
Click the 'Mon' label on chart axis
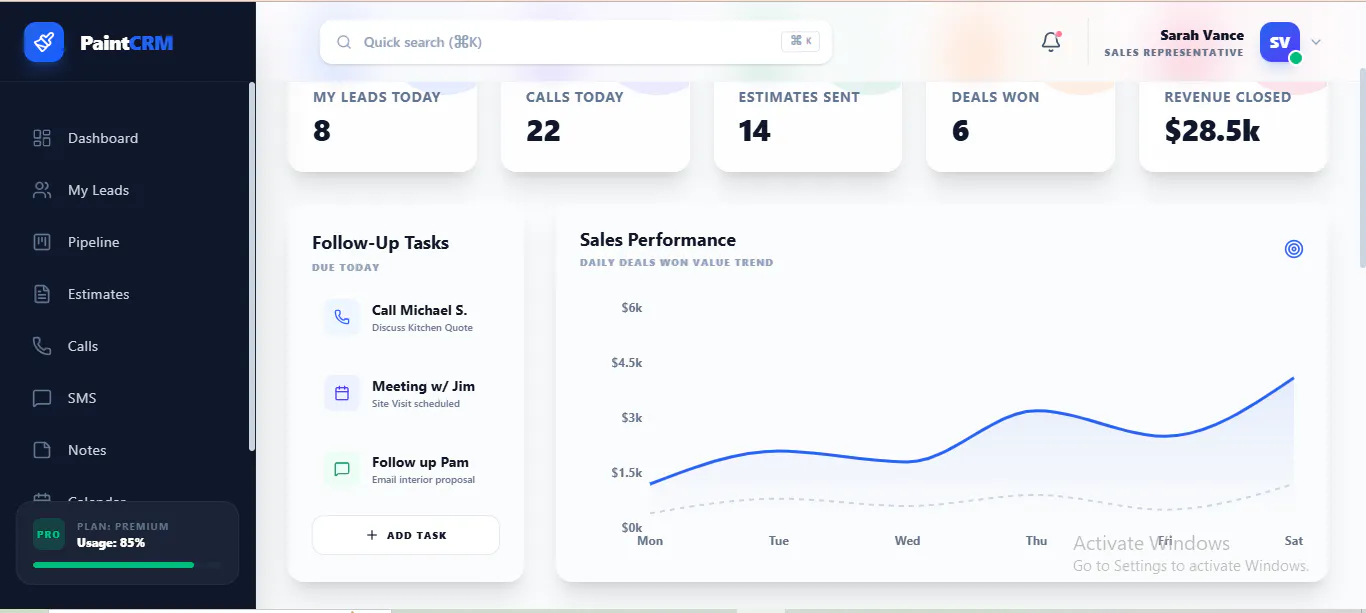click(x=650, y=541)
